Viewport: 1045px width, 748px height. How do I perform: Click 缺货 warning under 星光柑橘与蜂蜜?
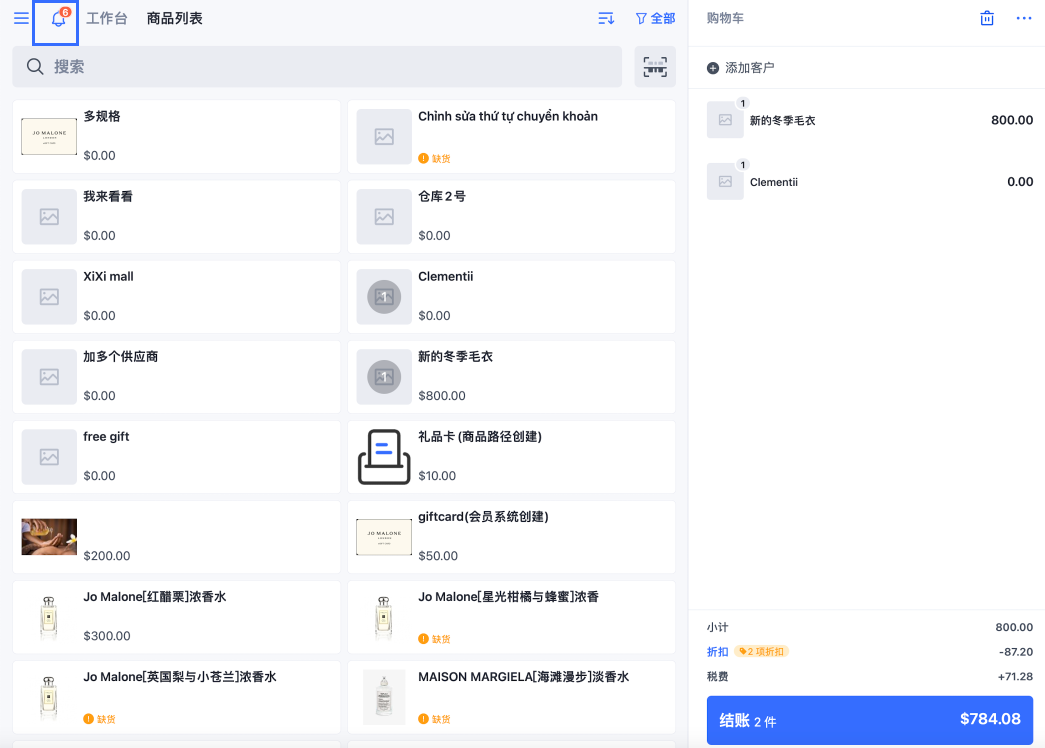tap(435, 639)
